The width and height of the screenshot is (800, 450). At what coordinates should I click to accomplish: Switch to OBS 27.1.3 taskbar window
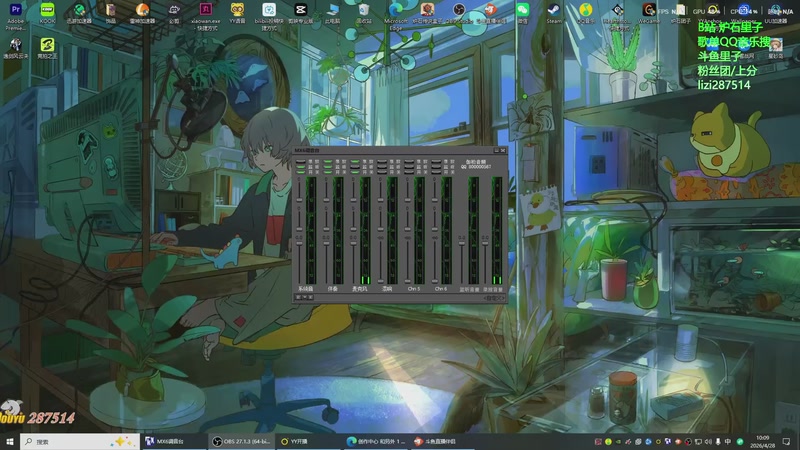(241, 441)
